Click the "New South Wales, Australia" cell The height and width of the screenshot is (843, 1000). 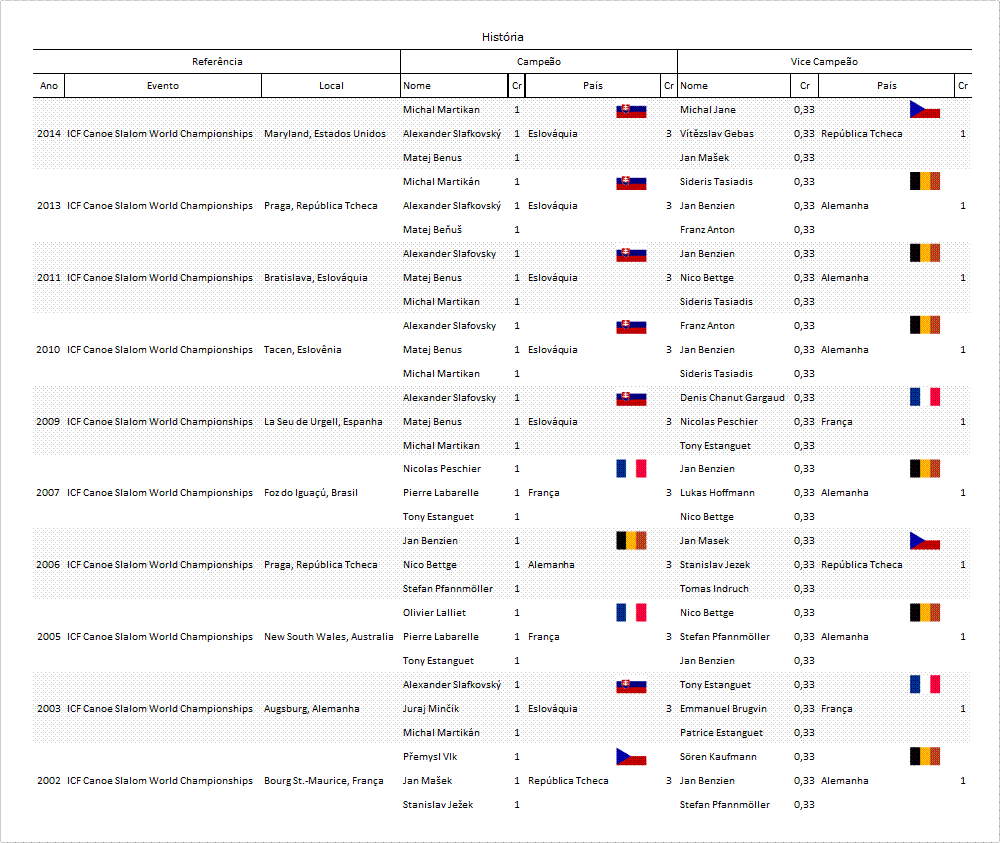(x=328, y=637)
